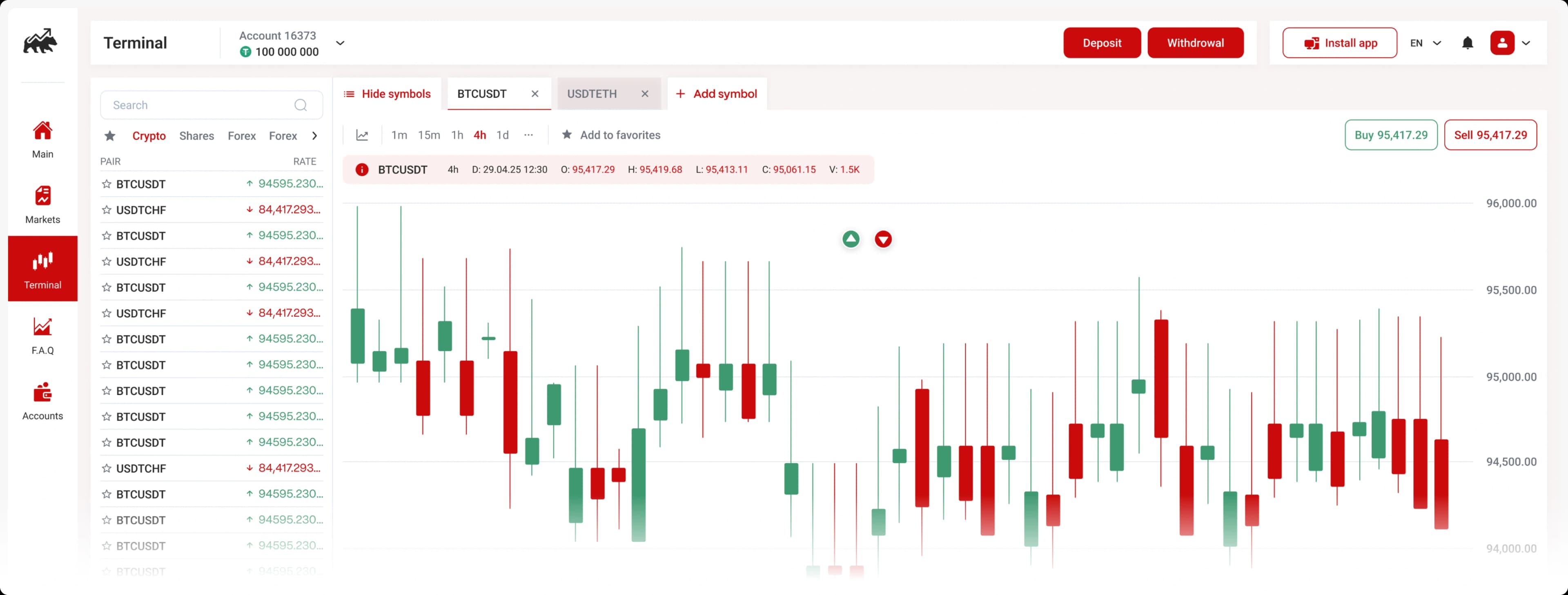Open the F.A.Q section icon
The height and width of the screenshot is (595, 1568).
42,327
